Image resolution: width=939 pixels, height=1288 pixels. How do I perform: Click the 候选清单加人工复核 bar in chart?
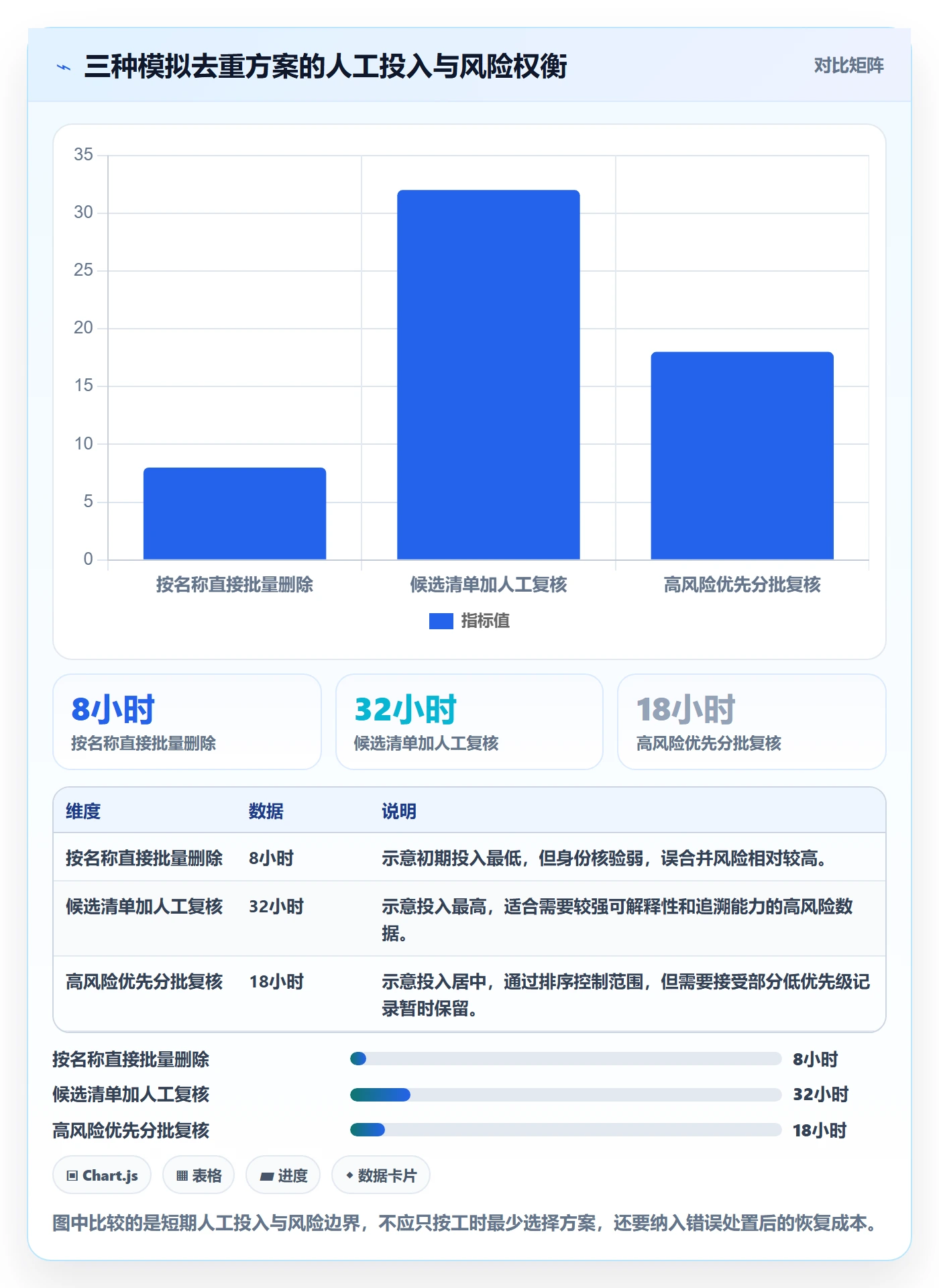(x=488, y=374)
